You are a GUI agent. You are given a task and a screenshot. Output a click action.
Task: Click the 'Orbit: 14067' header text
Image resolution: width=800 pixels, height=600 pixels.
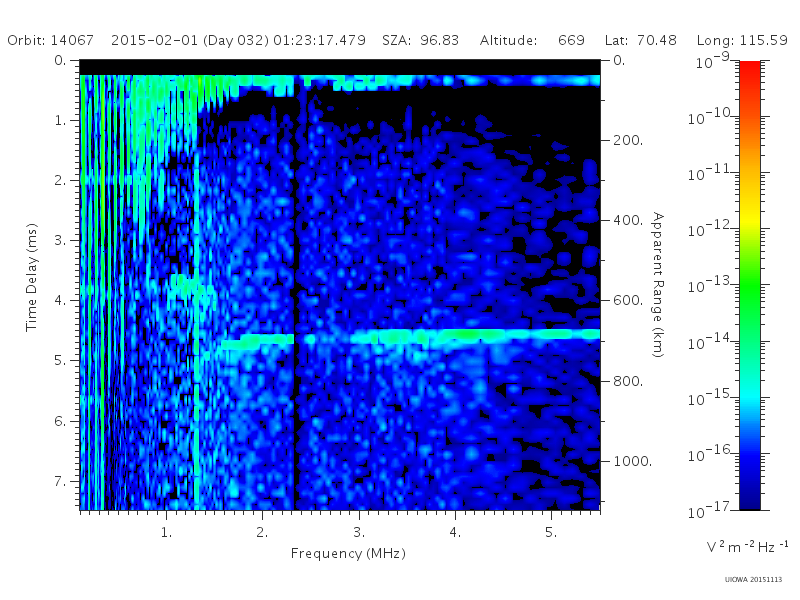(x=51, y=40)
